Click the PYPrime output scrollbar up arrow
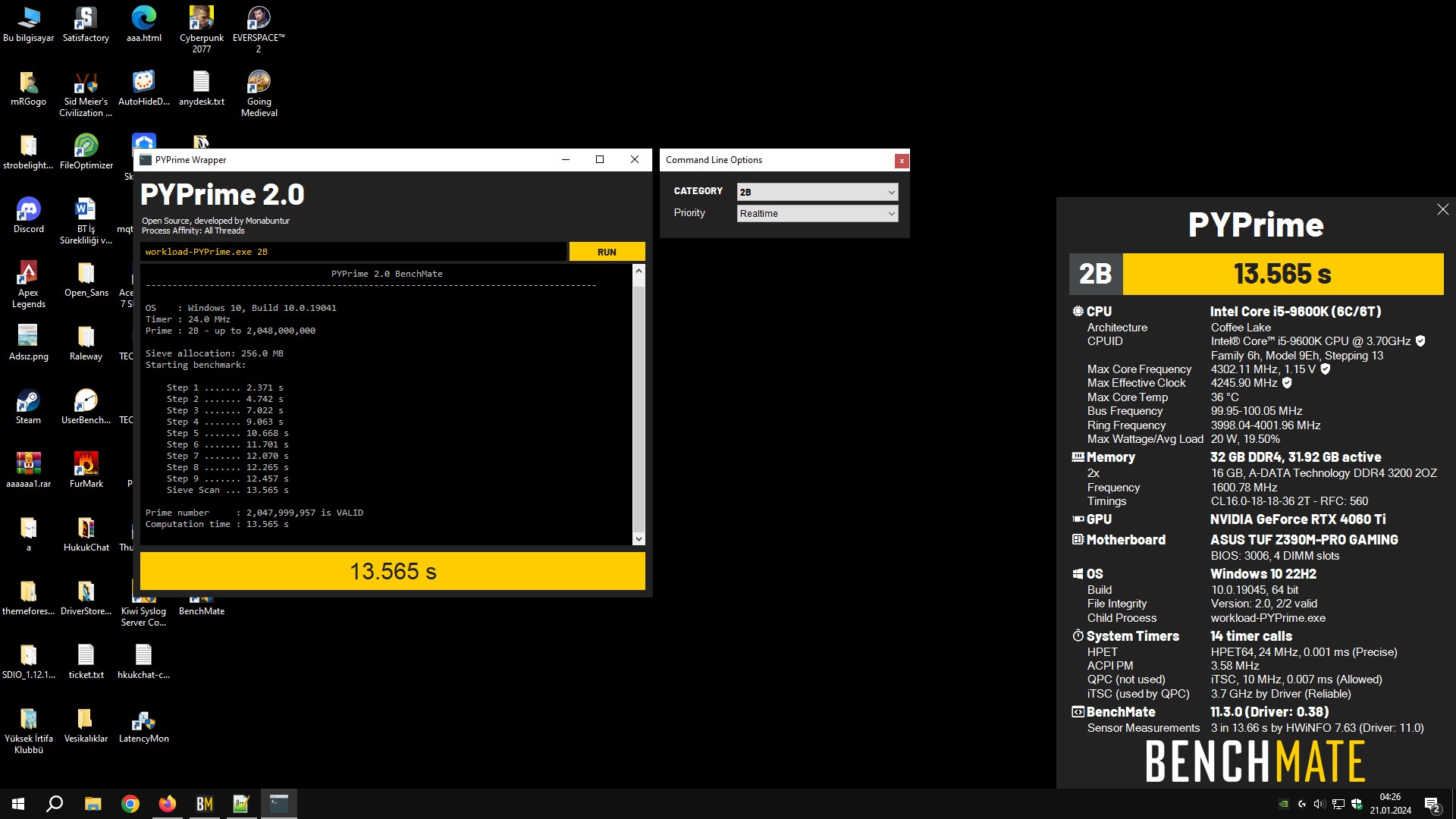The height and width of the screenshot is (819, 1456). coord(639,271)
